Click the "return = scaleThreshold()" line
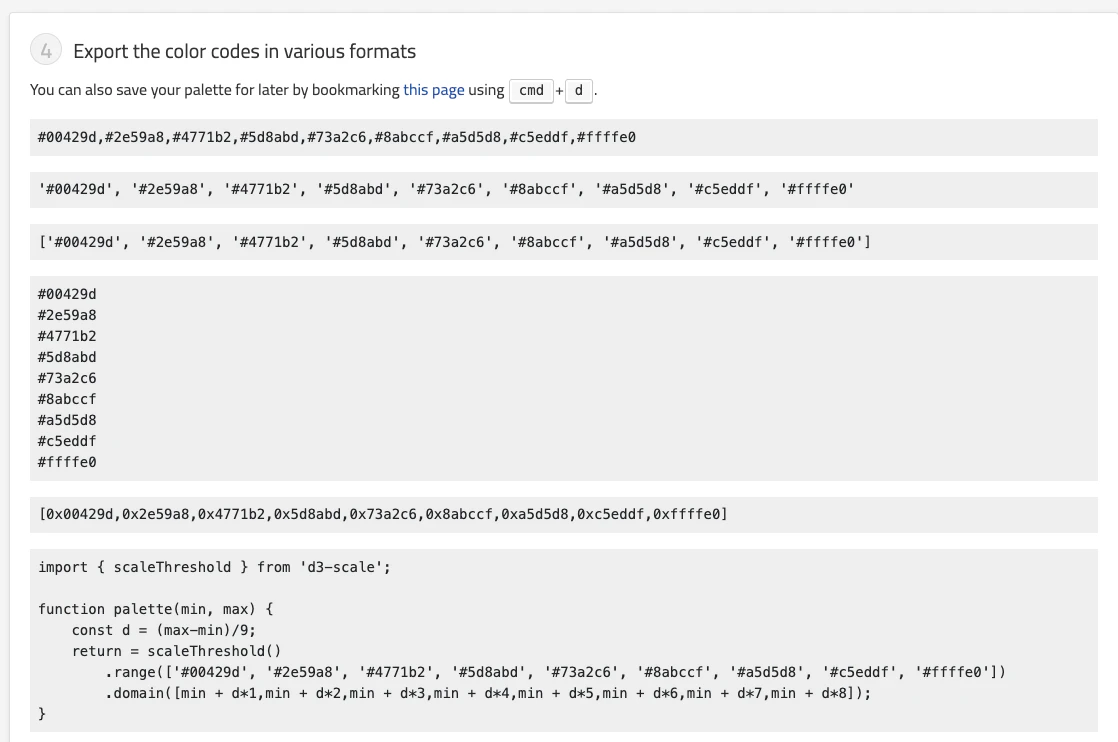This screenshot has width=1118, height=742. pos(176,651)
